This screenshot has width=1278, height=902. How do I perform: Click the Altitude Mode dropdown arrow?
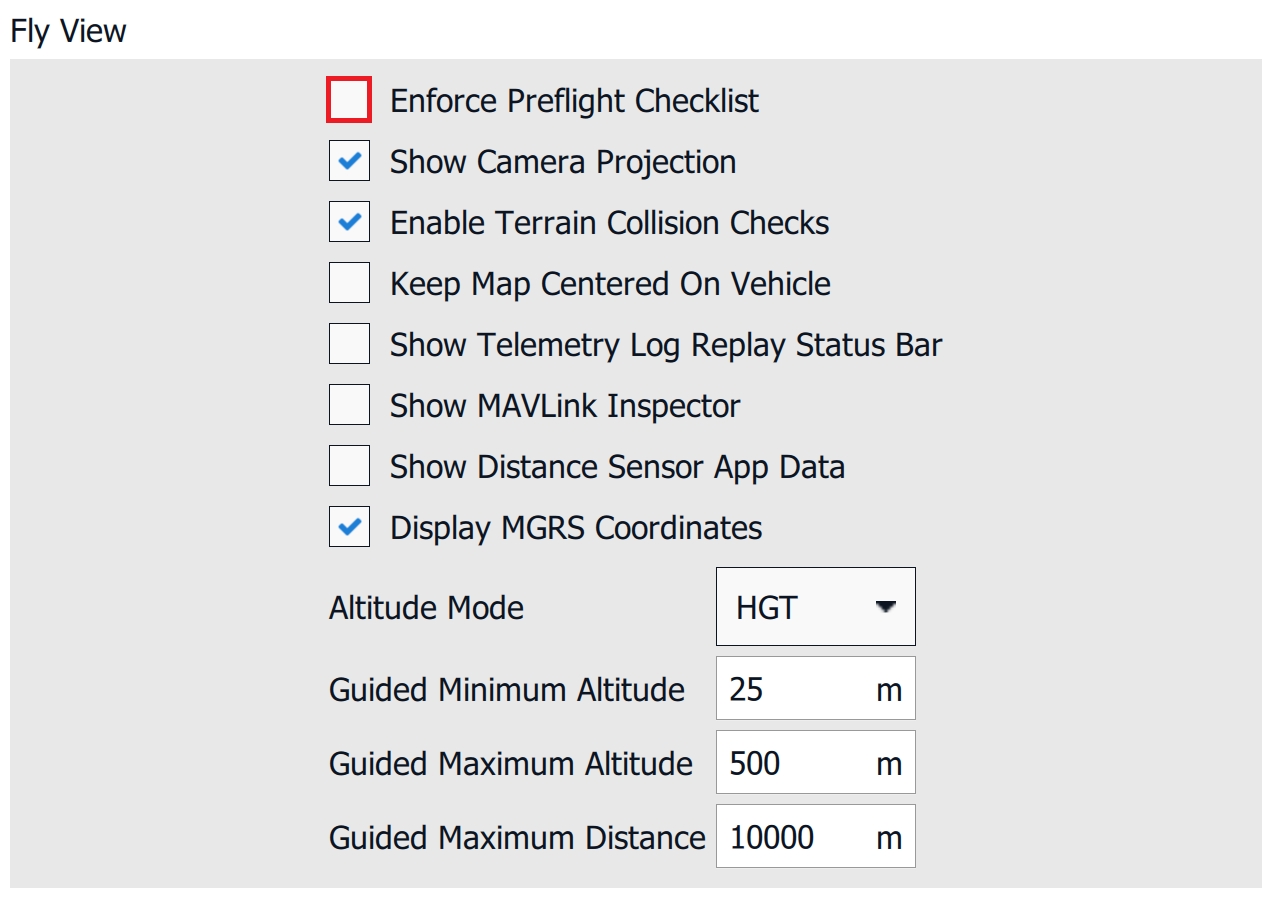(x=884, y=607)
